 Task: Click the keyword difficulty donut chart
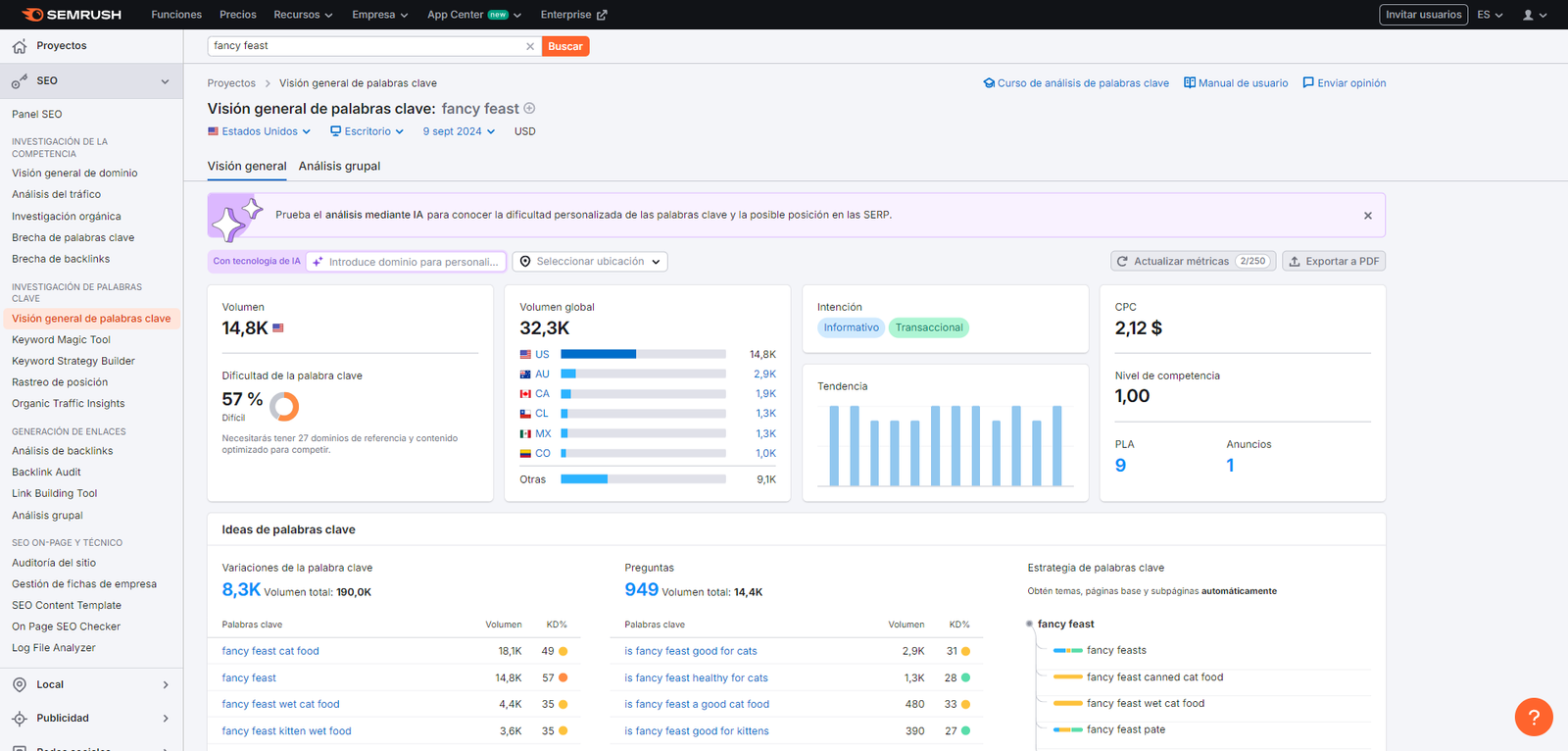[284, 406]
